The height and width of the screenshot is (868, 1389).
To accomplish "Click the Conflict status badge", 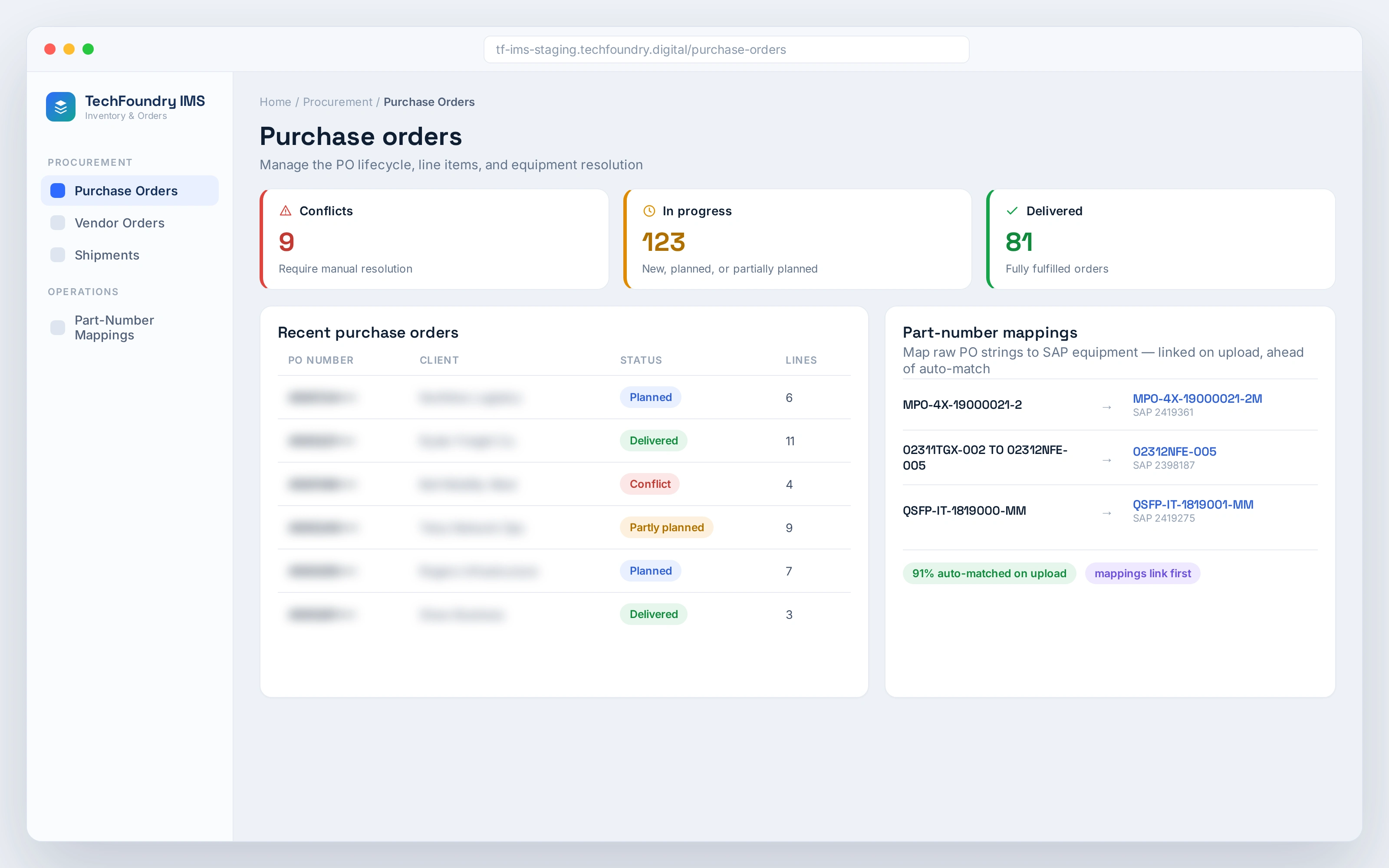I will 650,484.
